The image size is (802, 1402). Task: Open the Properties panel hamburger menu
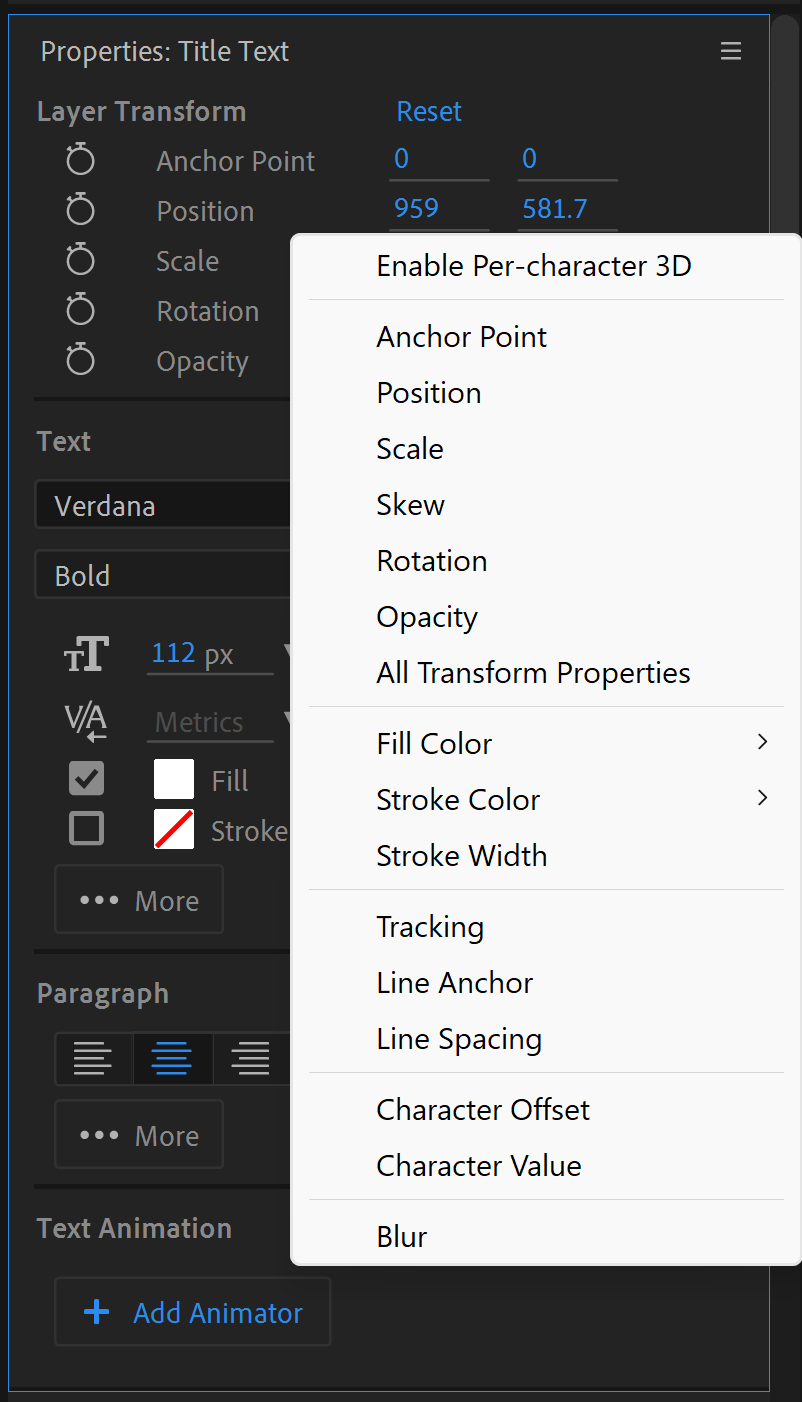[x=731, y=50]
